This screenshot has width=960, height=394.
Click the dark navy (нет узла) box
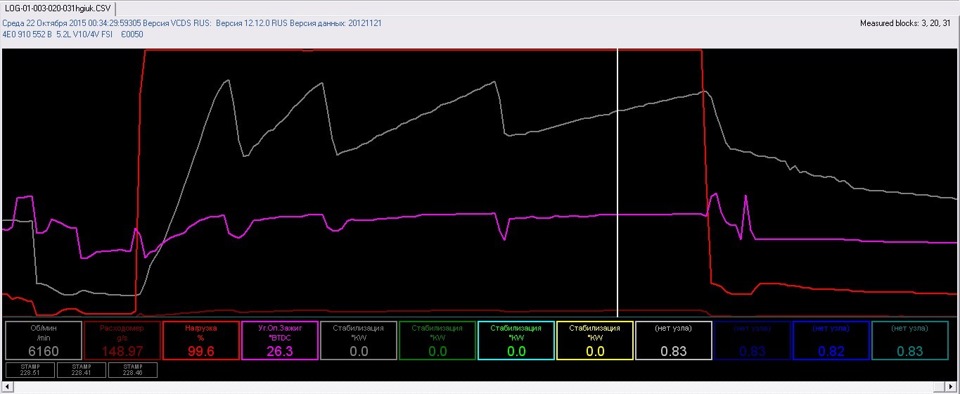tap(752, 340)
